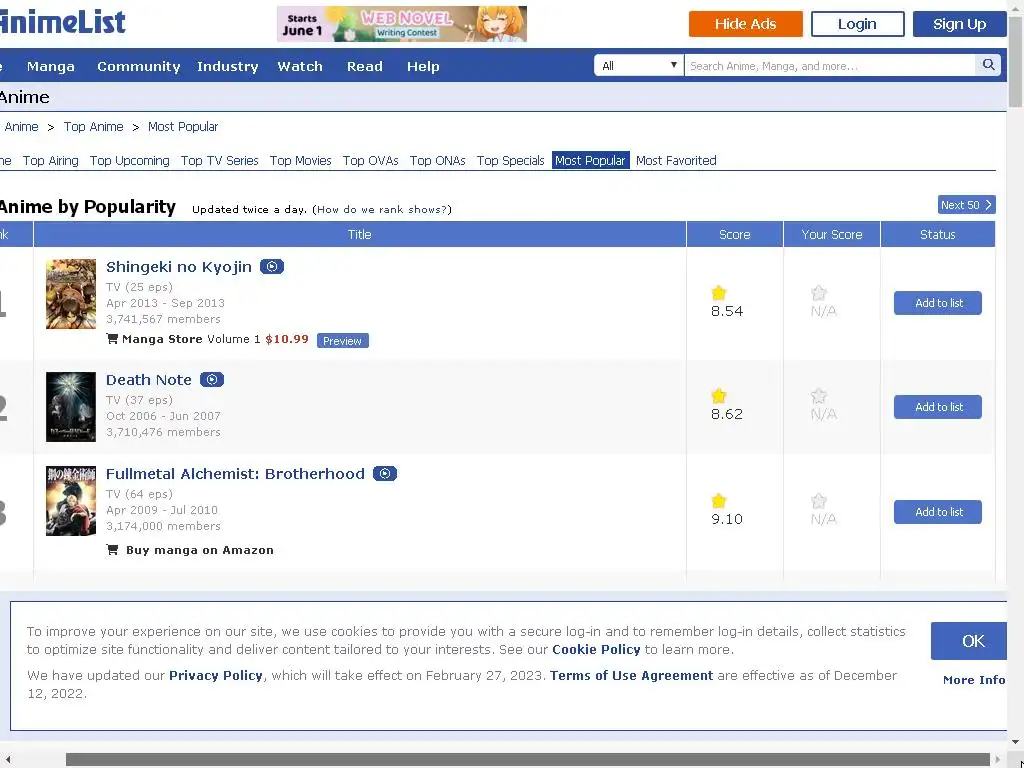Open Community menu
Viewport: 1024px width, 768px height.
click(x=138, y=67)
